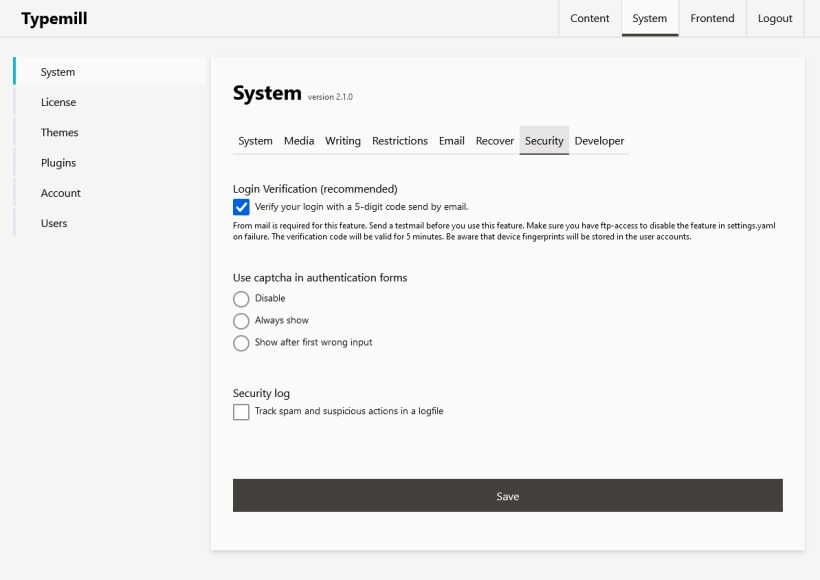
Task: Click the 'Track spam and suspicious actions' label
Action: (x=349, y=411)
